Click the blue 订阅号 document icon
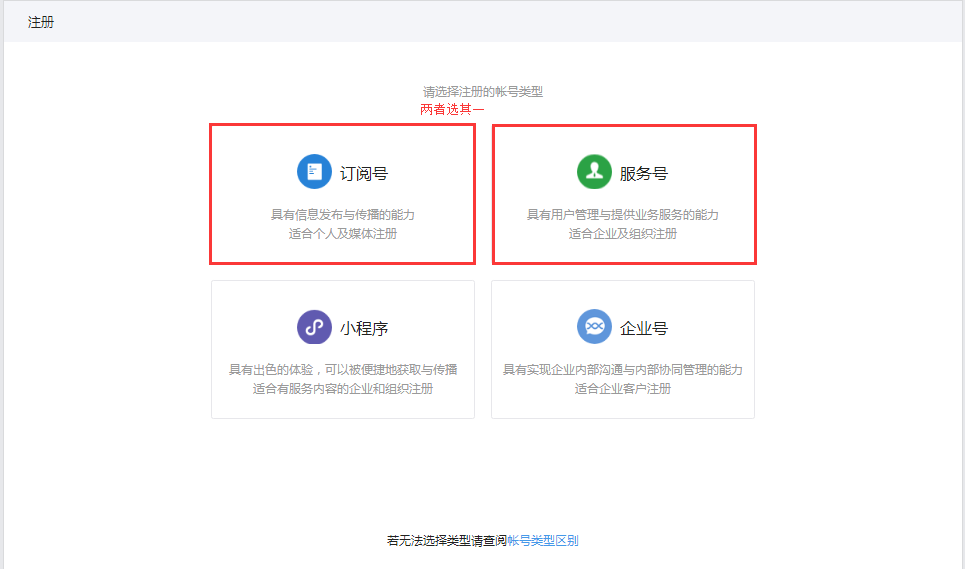Screen dimensions: 965x569 314,172
